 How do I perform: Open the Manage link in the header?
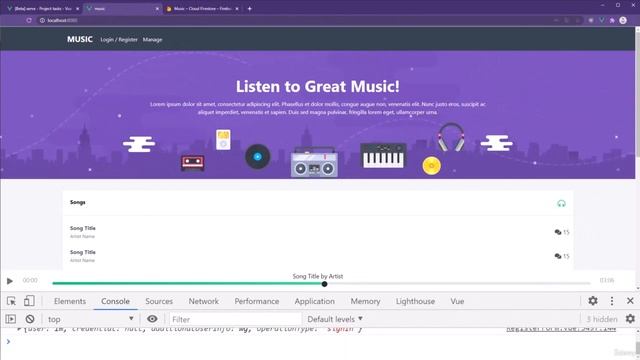tap(152, 40)
